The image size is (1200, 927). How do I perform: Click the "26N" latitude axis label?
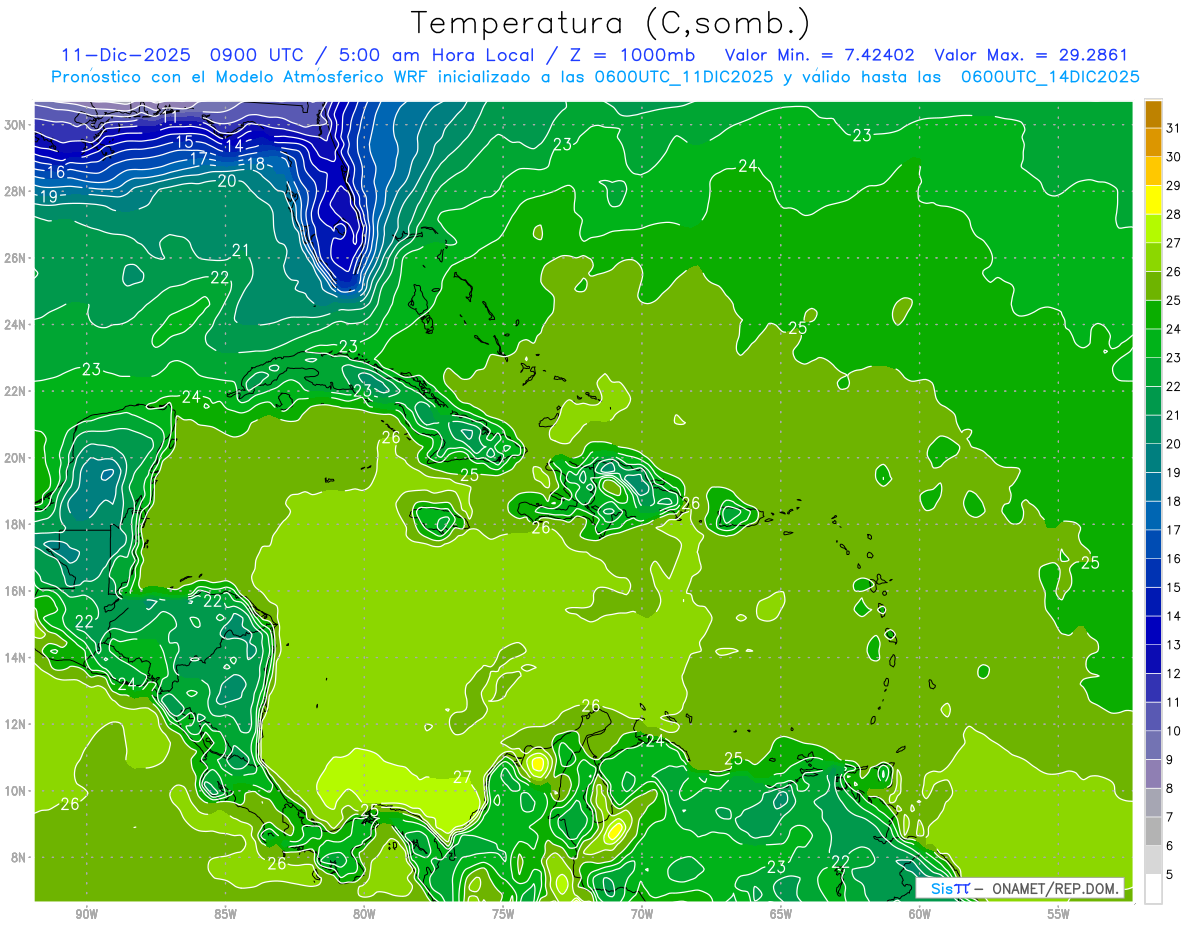(15, 258)
